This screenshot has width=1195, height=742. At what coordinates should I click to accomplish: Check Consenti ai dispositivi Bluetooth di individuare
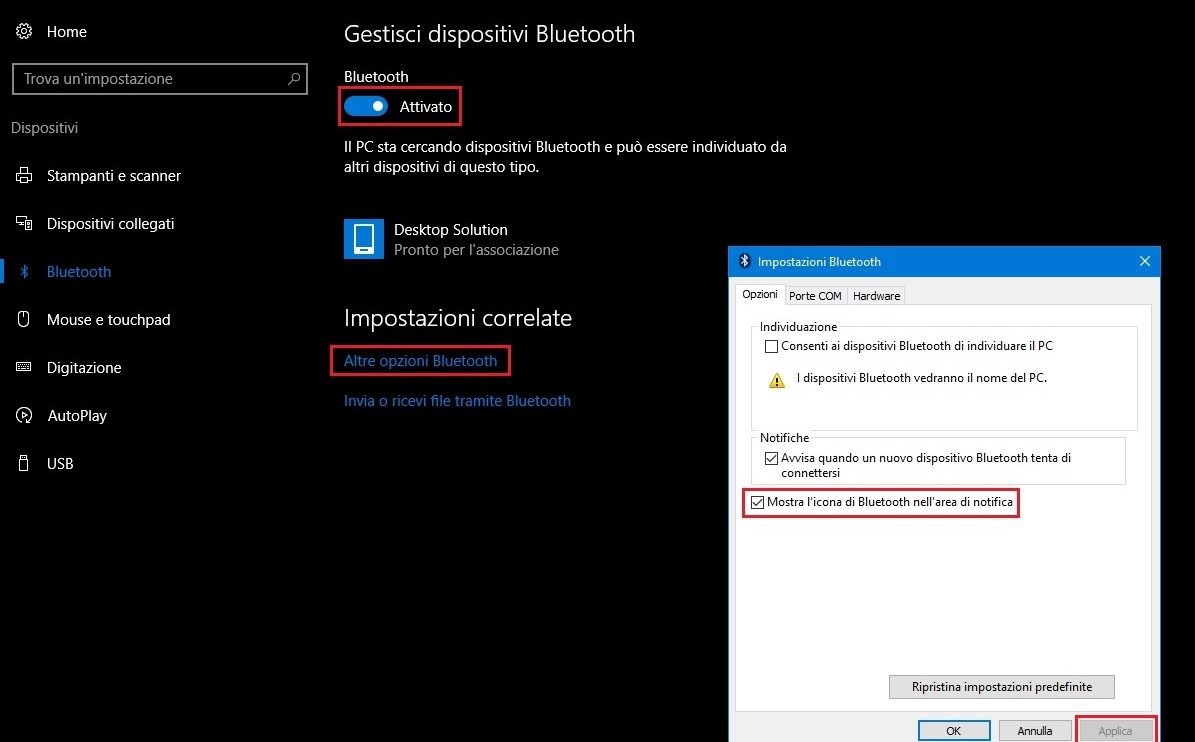coord(771,346)
